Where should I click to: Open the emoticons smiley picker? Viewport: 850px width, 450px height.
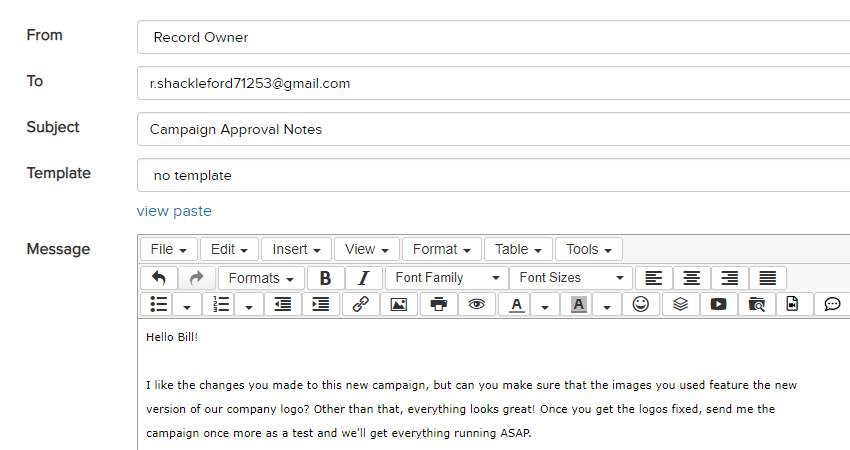641,304
